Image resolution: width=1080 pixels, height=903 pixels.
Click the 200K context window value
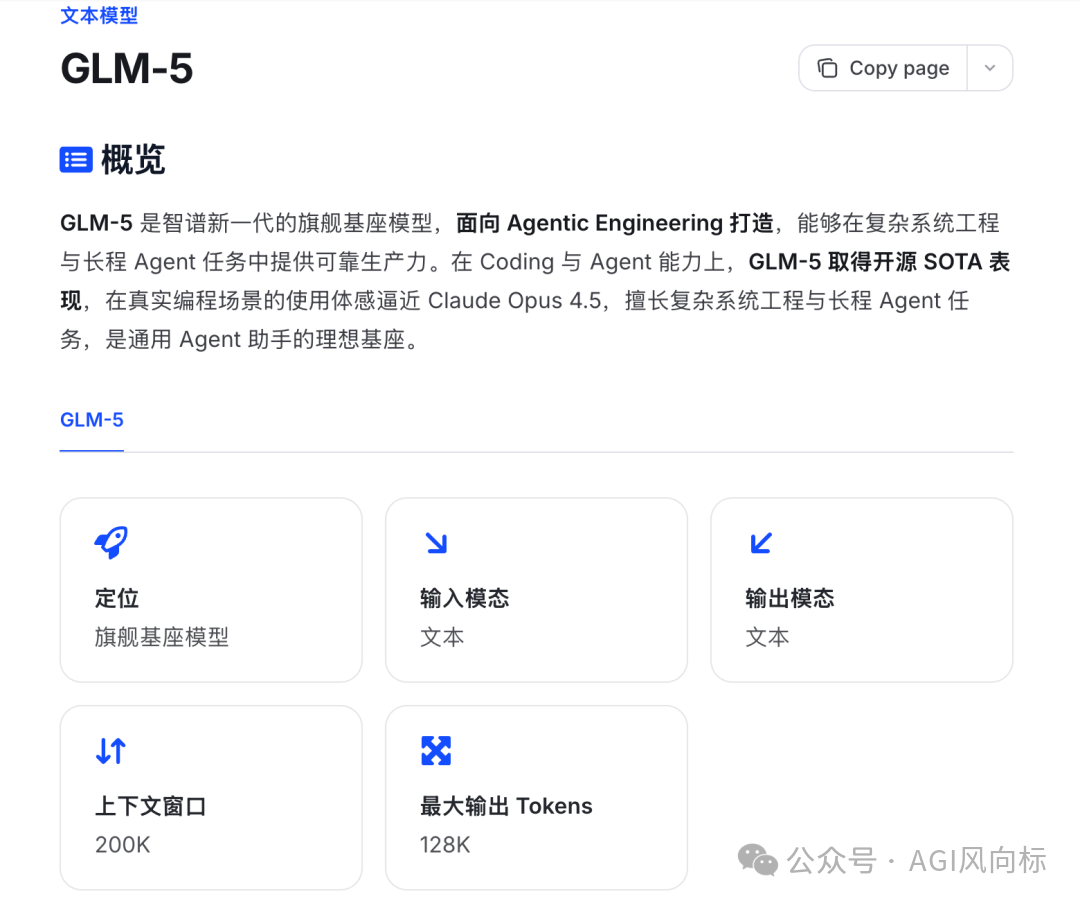[123, 844]
